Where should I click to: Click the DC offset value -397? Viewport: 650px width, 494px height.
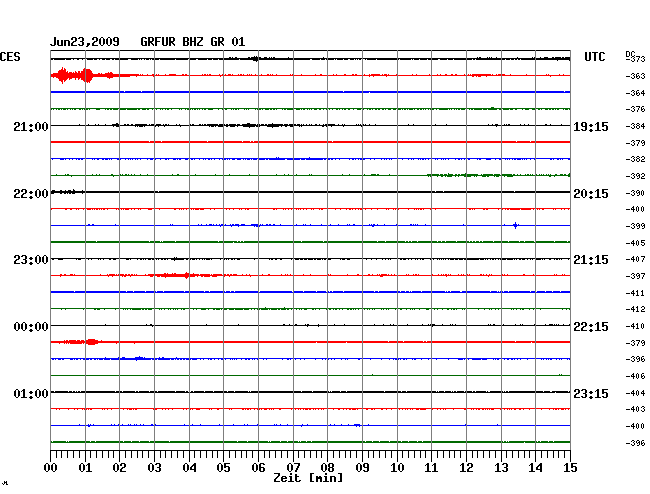(x=635, y=276)
